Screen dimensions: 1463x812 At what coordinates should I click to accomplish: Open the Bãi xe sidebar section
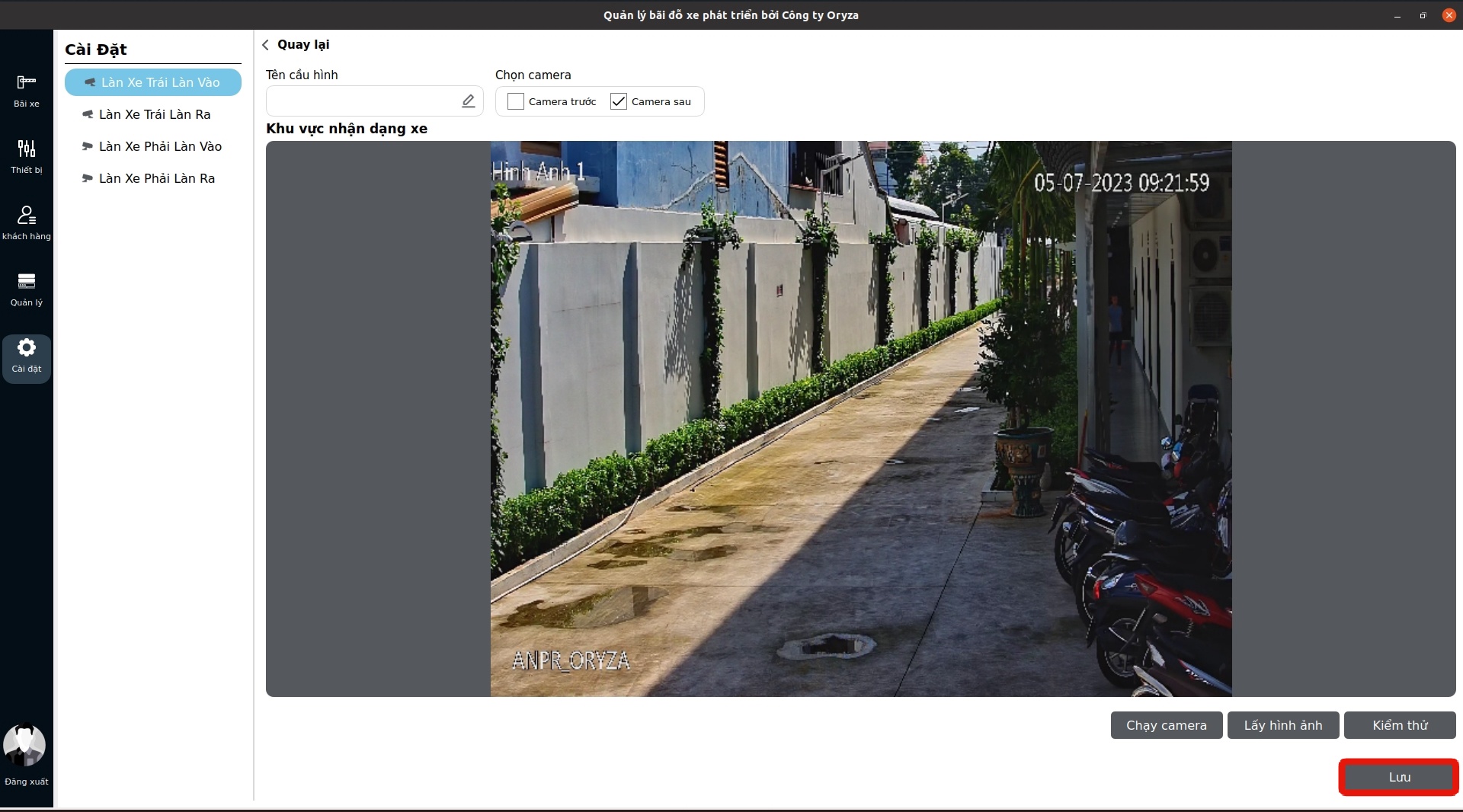[x=27, y=91]
